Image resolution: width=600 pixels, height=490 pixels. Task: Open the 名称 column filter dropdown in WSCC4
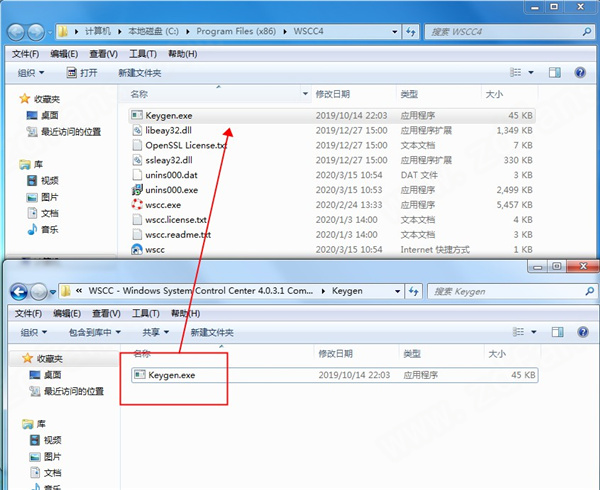[305, 94]
